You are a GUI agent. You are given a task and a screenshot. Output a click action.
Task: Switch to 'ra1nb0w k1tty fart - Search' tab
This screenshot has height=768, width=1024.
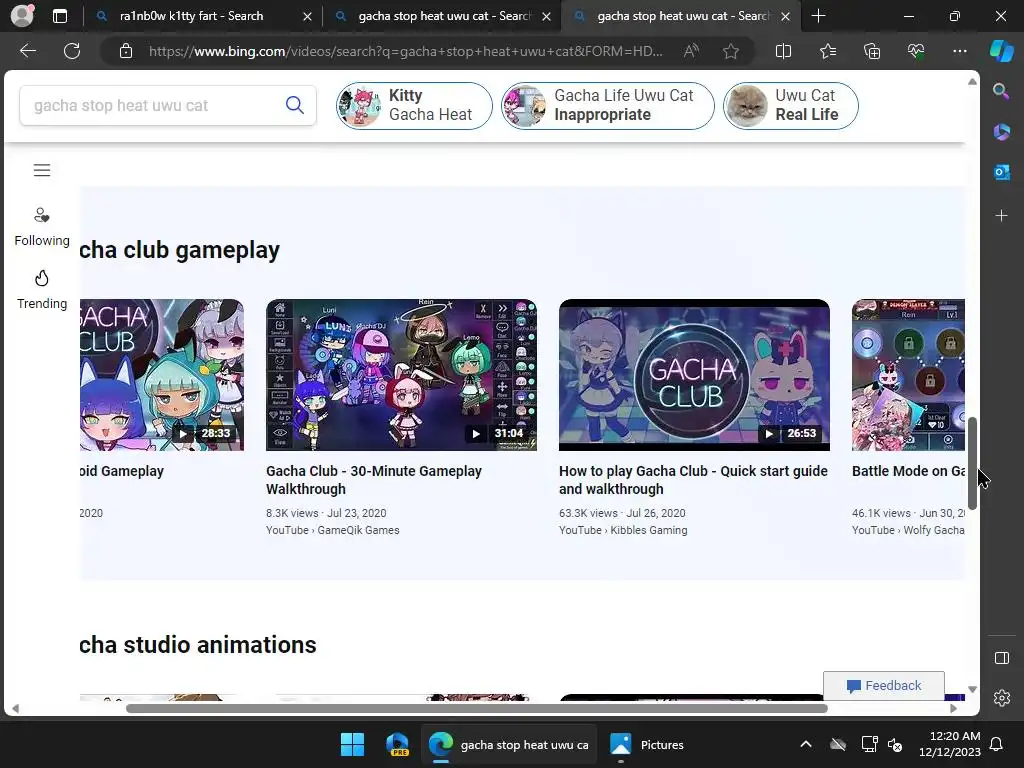tap(191, 16)
